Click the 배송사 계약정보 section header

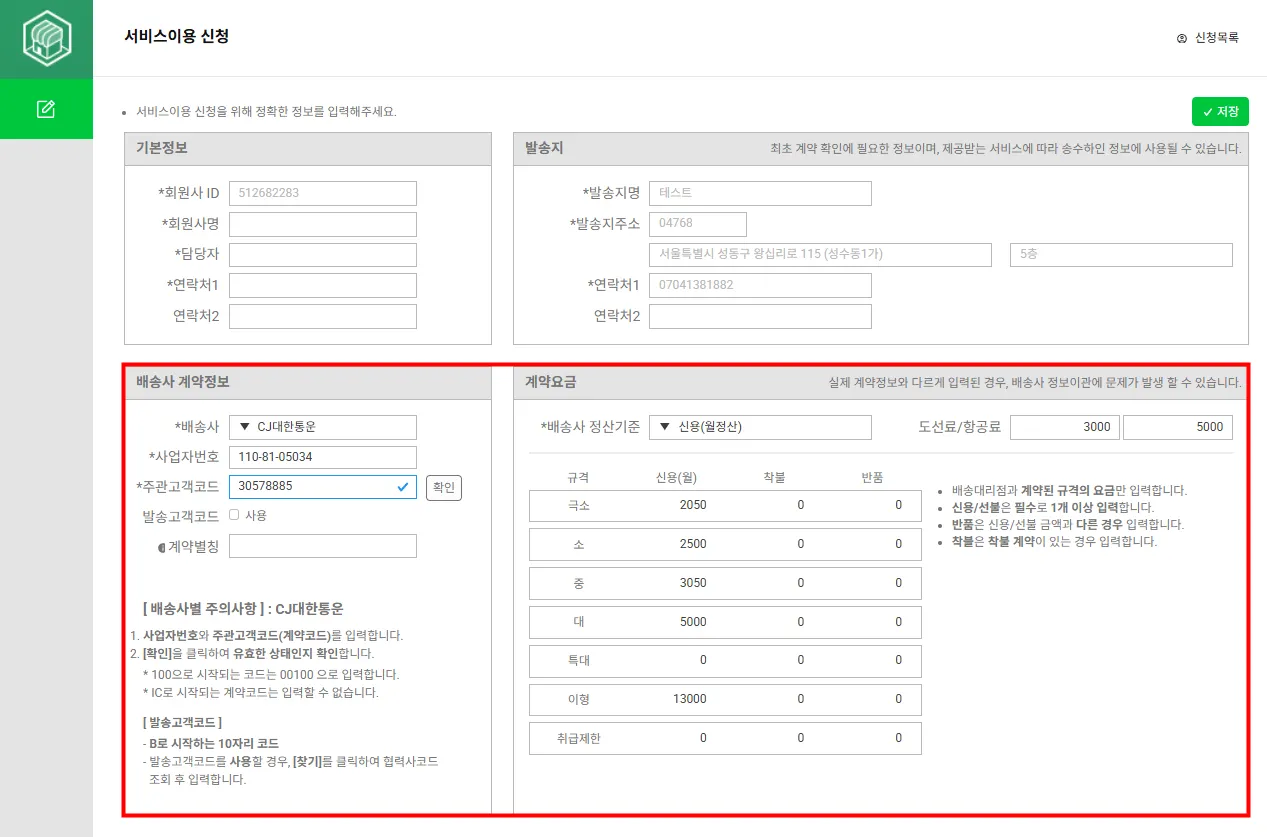pyautogui.click(x=183, y=382)
